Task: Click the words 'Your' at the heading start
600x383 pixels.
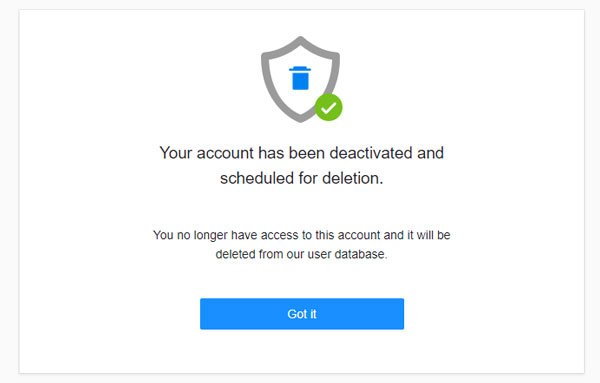Action: click(x=176, y=153)
